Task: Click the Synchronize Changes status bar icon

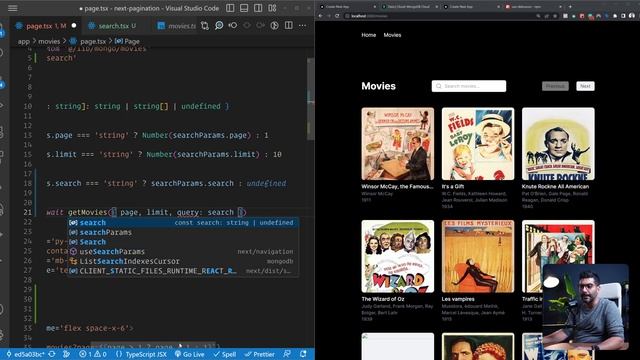Action: point(52,354)
